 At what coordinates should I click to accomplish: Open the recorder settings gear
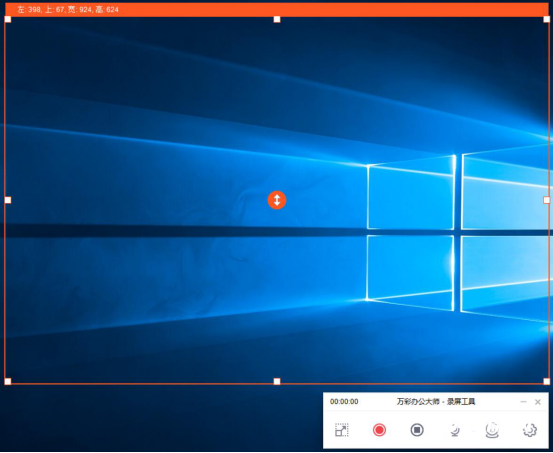[529, 430]
